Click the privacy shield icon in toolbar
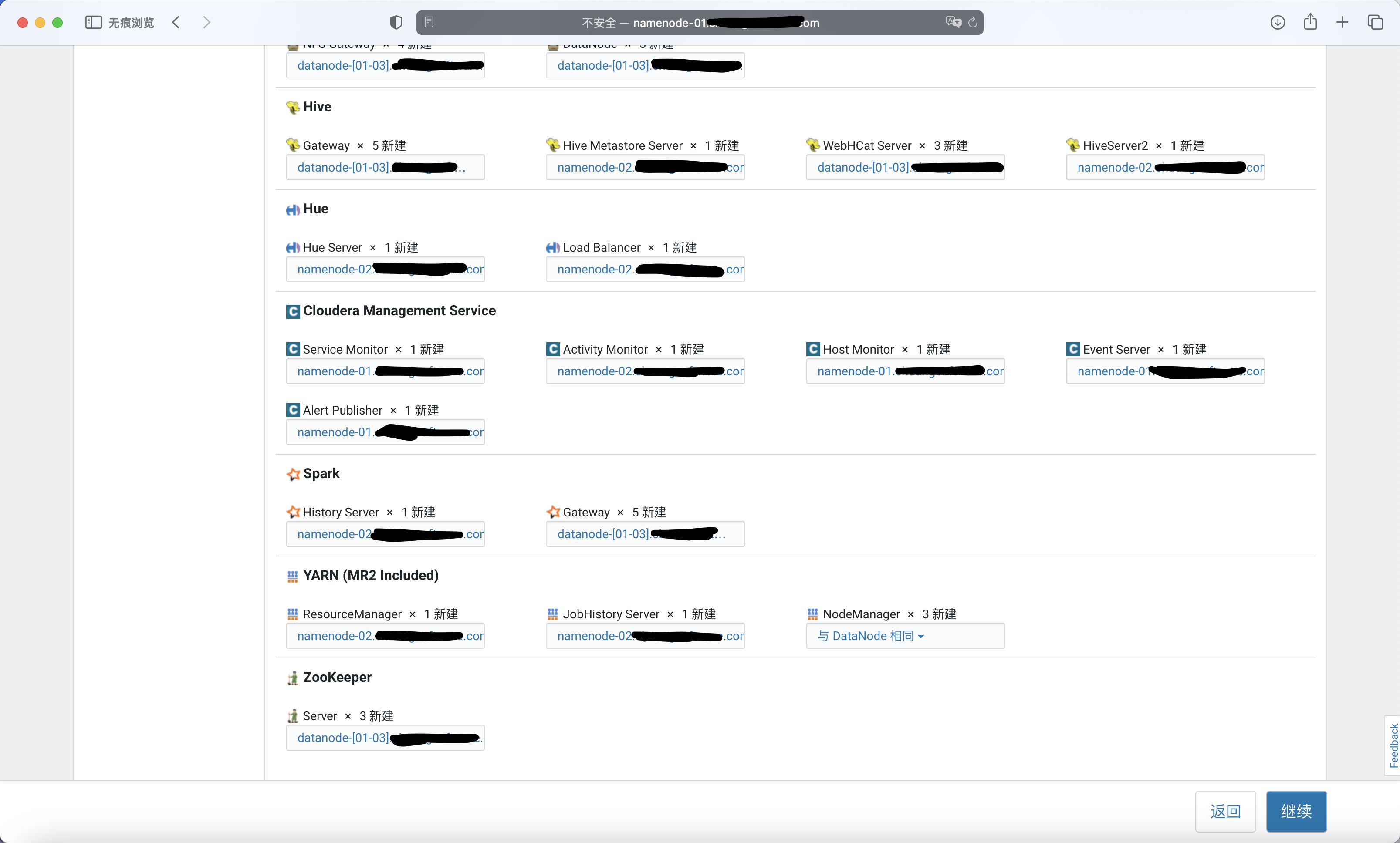Image resolution: width=1400 pixels, height=843 pixels. (396, 22)
